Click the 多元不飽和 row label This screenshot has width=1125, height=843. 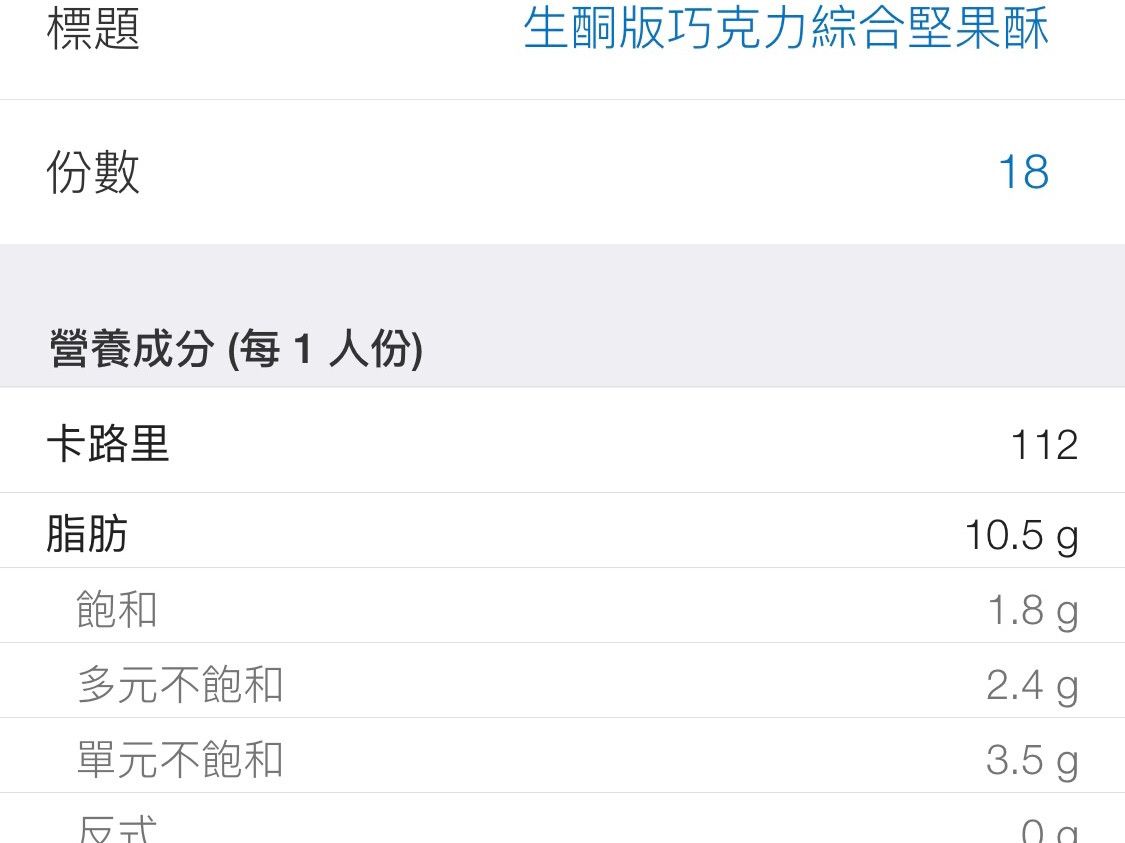point(180,684)
